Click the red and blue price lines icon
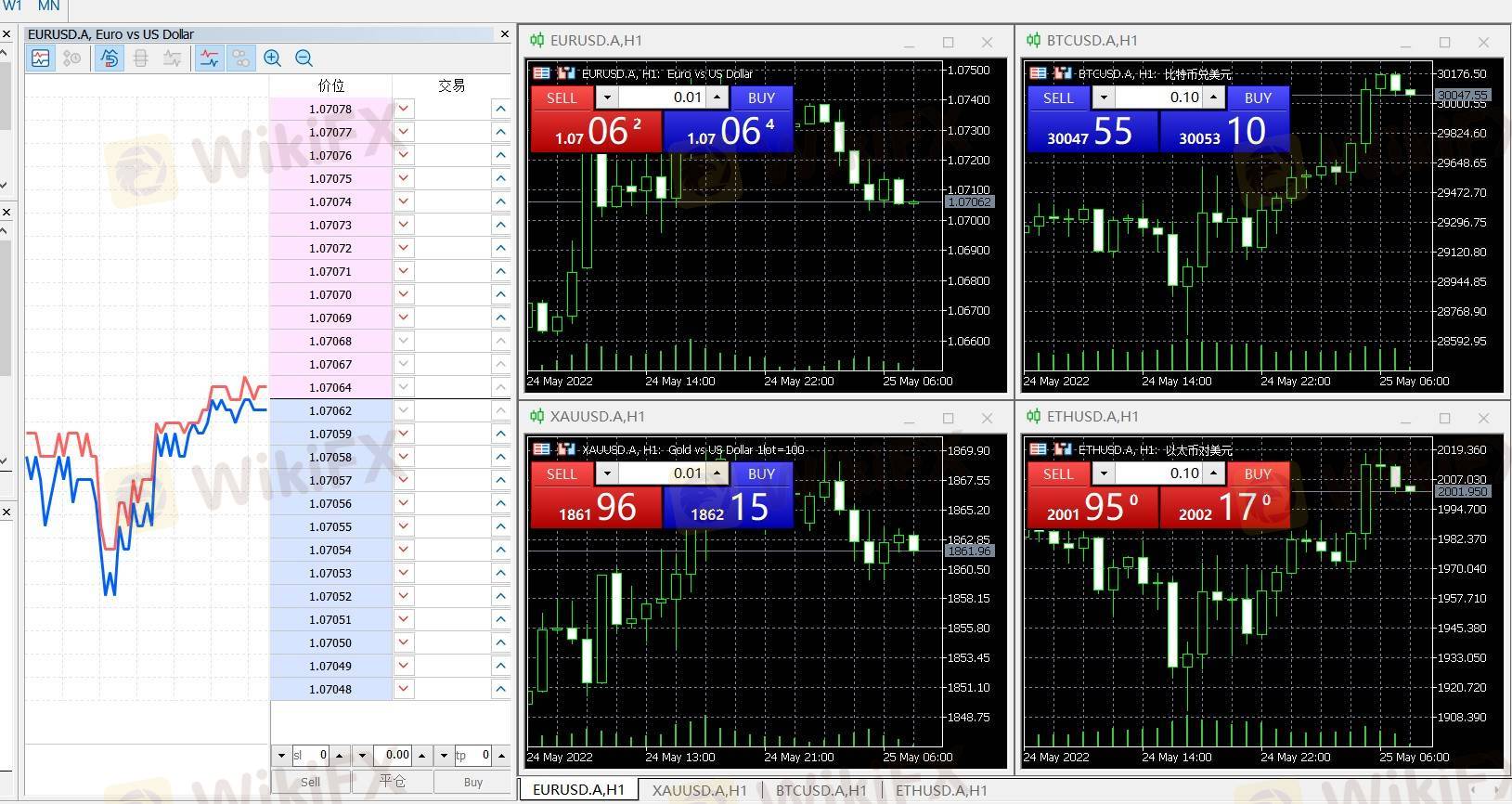Image resolution: width=1512 pixels, height=804 pixels. click(x=209, y=58)
